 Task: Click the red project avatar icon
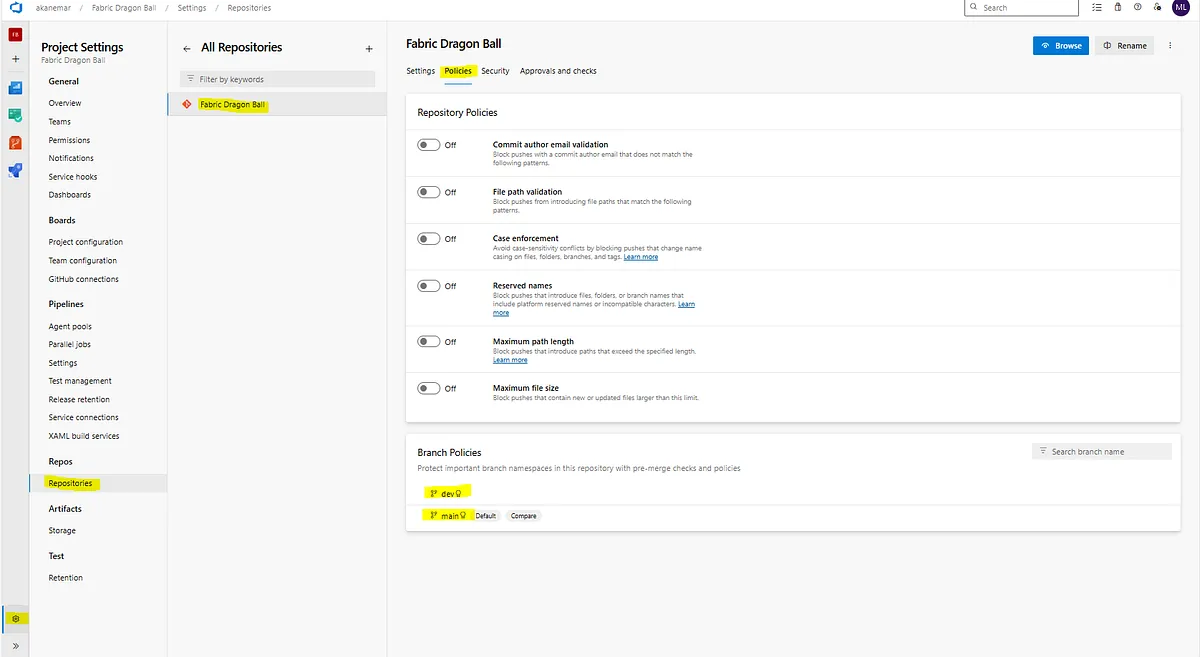(15, 35)
